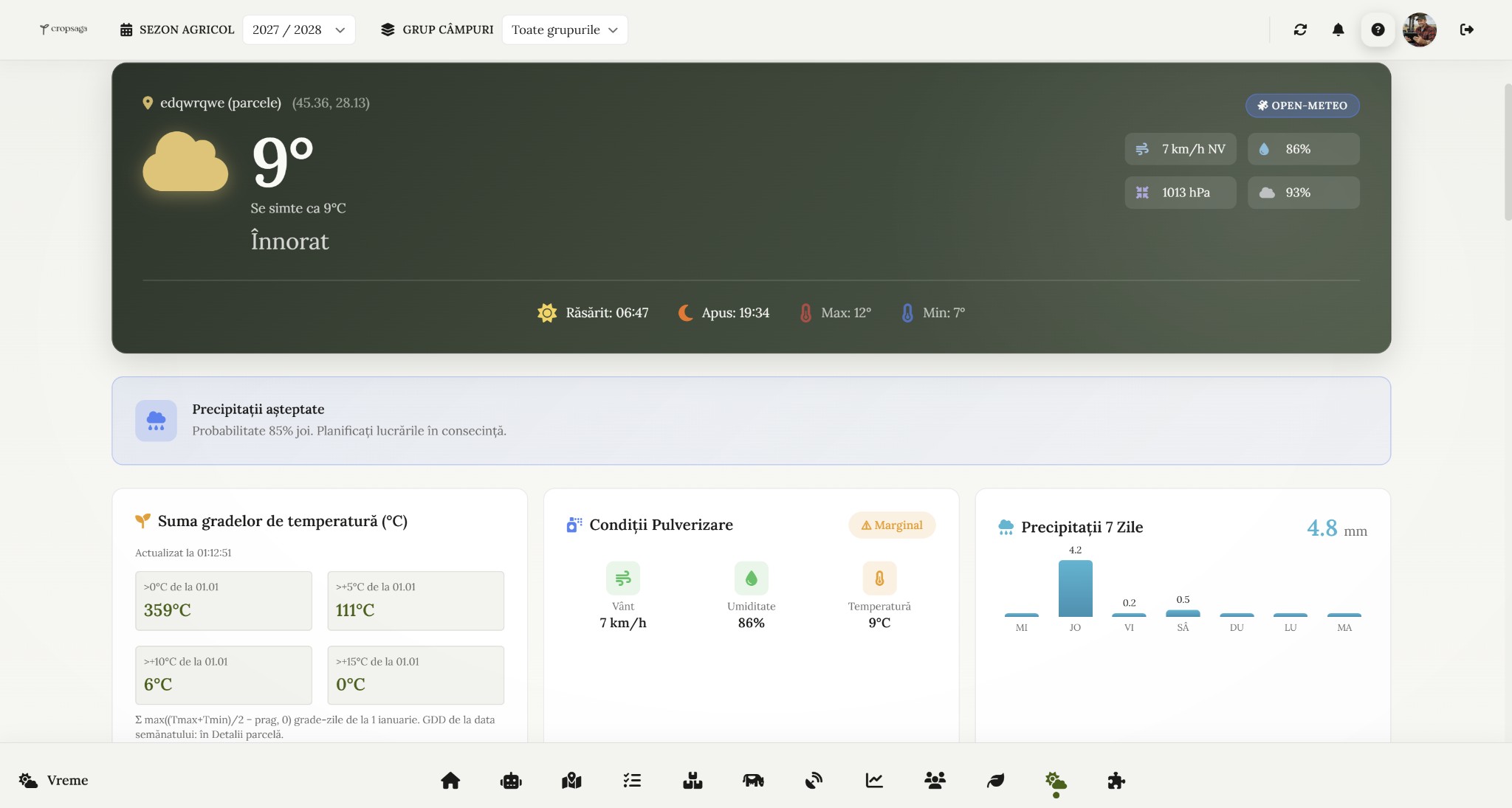1512x808 pixels.
Task: Open the notifications bell
Action: tap(1338, 30)
